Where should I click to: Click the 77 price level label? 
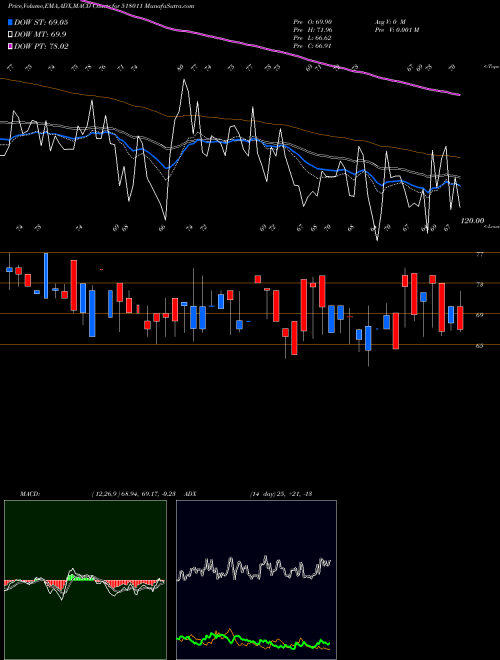click(x=479, y=254)
